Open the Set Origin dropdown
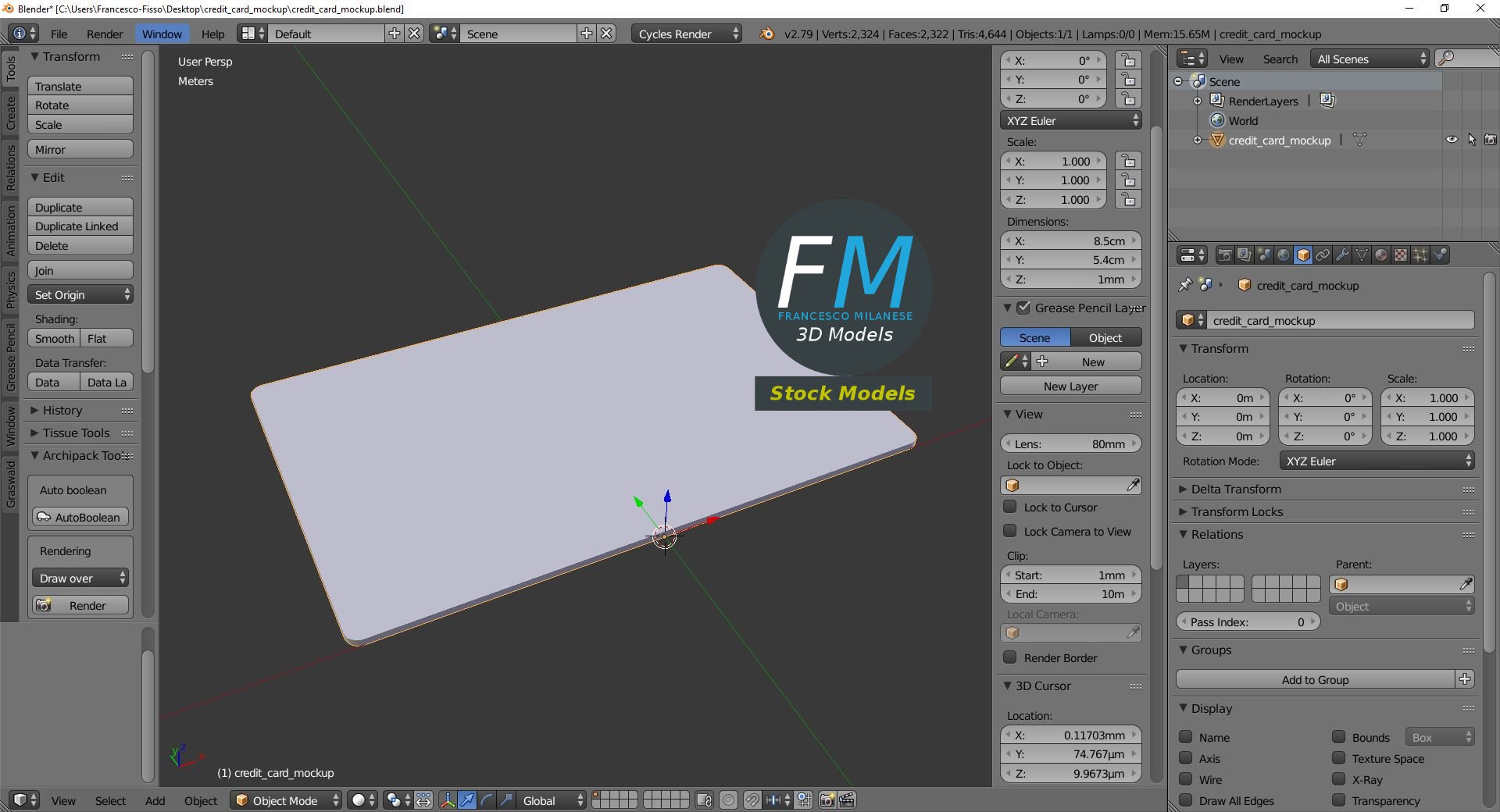The height and width of the screenshot is (812, 1500). (x=80, y=295)
